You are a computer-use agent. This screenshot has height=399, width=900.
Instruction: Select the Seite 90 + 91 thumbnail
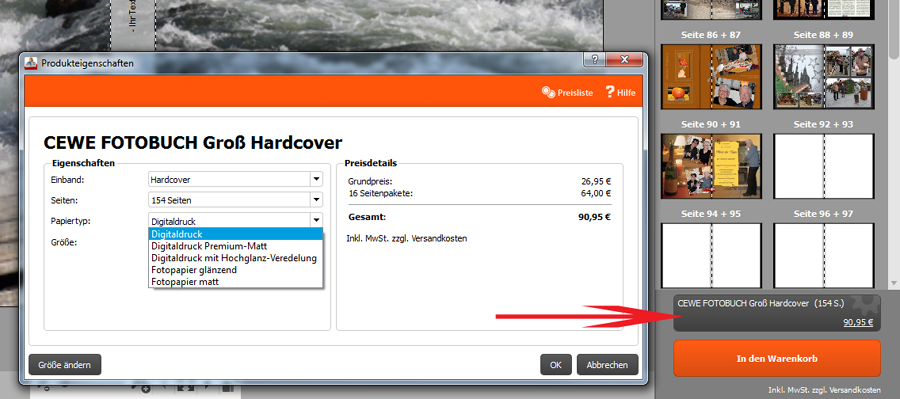pos(711,166)
